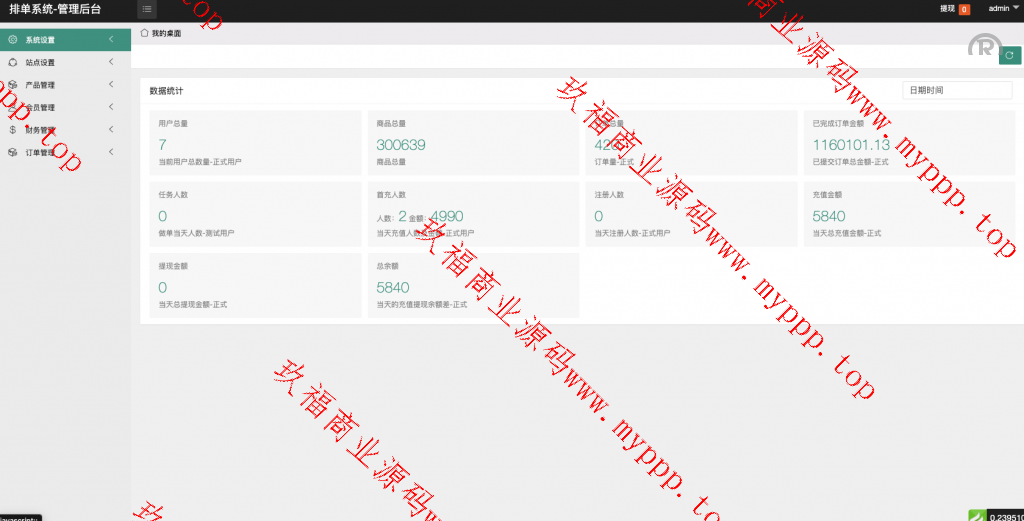Image resolution: width=1024 pixels, height=521 pixels.
Task: Click the 提现 link in the top bar
Action: point(947,9)
